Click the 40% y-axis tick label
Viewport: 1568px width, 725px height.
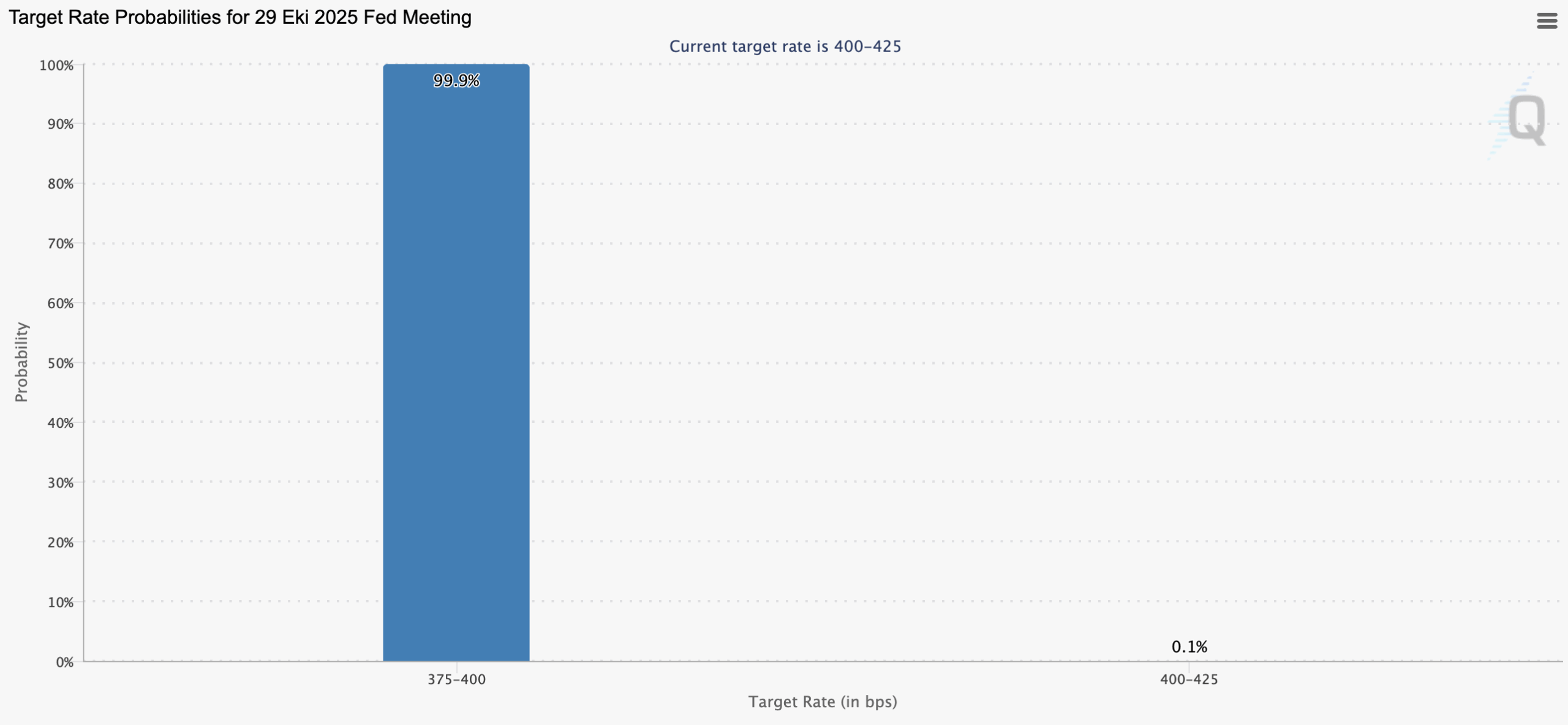(x=60, y=423)
